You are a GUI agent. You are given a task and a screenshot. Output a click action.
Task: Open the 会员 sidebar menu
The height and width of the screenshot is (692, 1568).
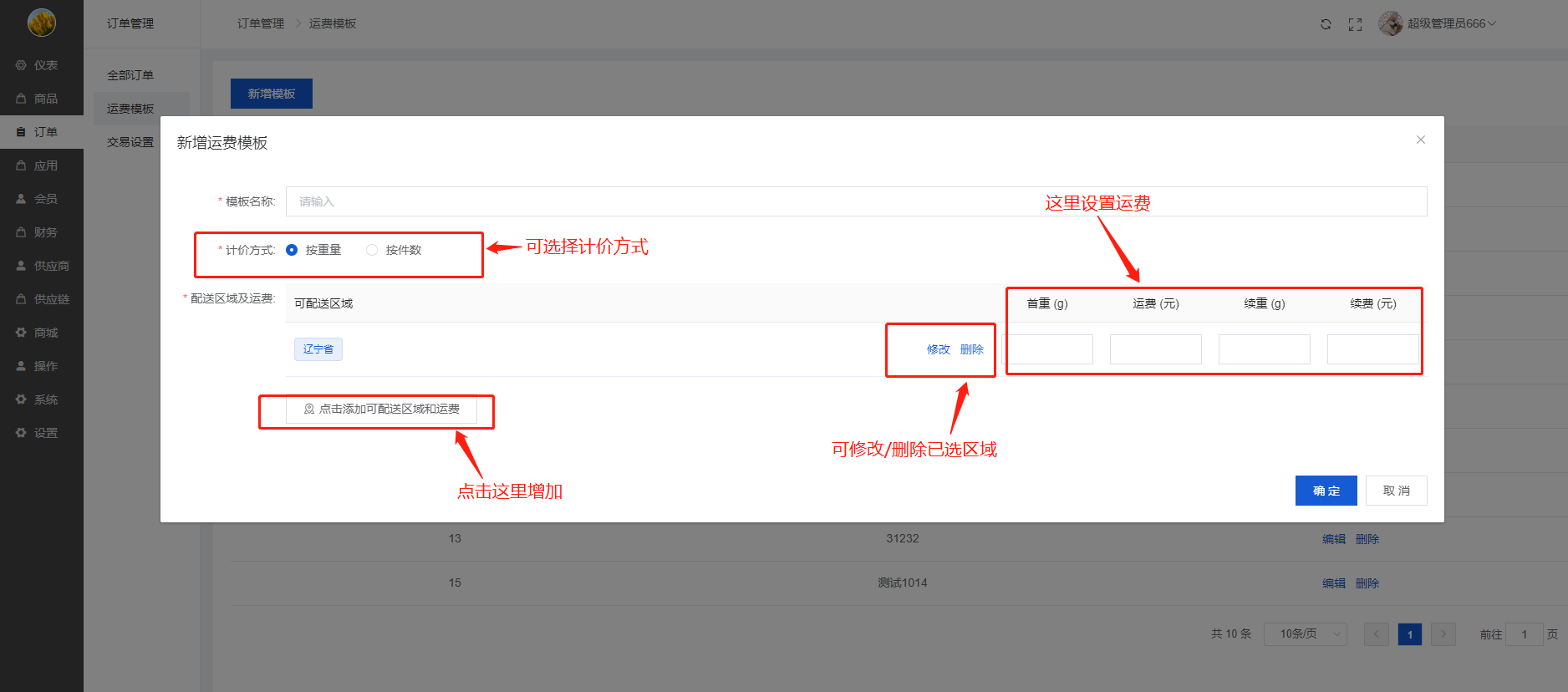pos(42,199)
